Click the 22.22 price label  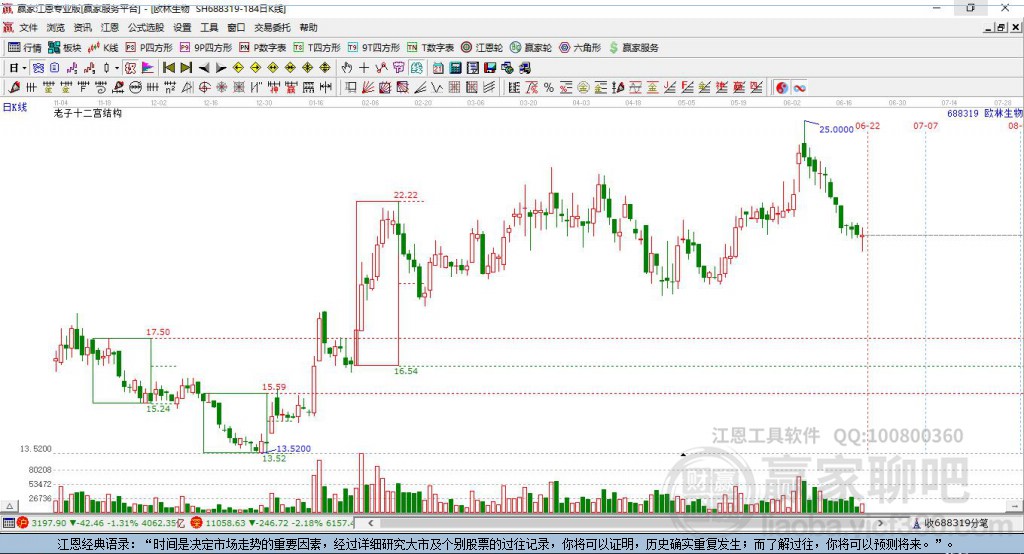pos(406,195)
